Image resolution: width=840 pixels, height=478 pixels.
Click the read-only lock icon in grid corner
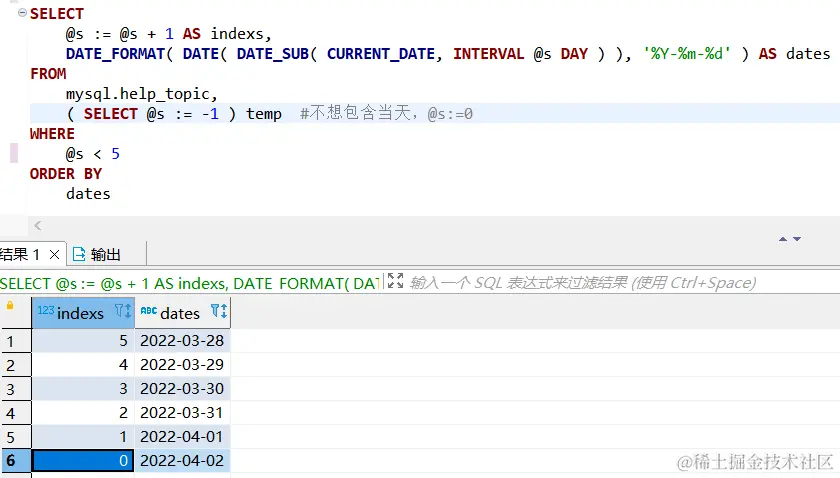10,306
